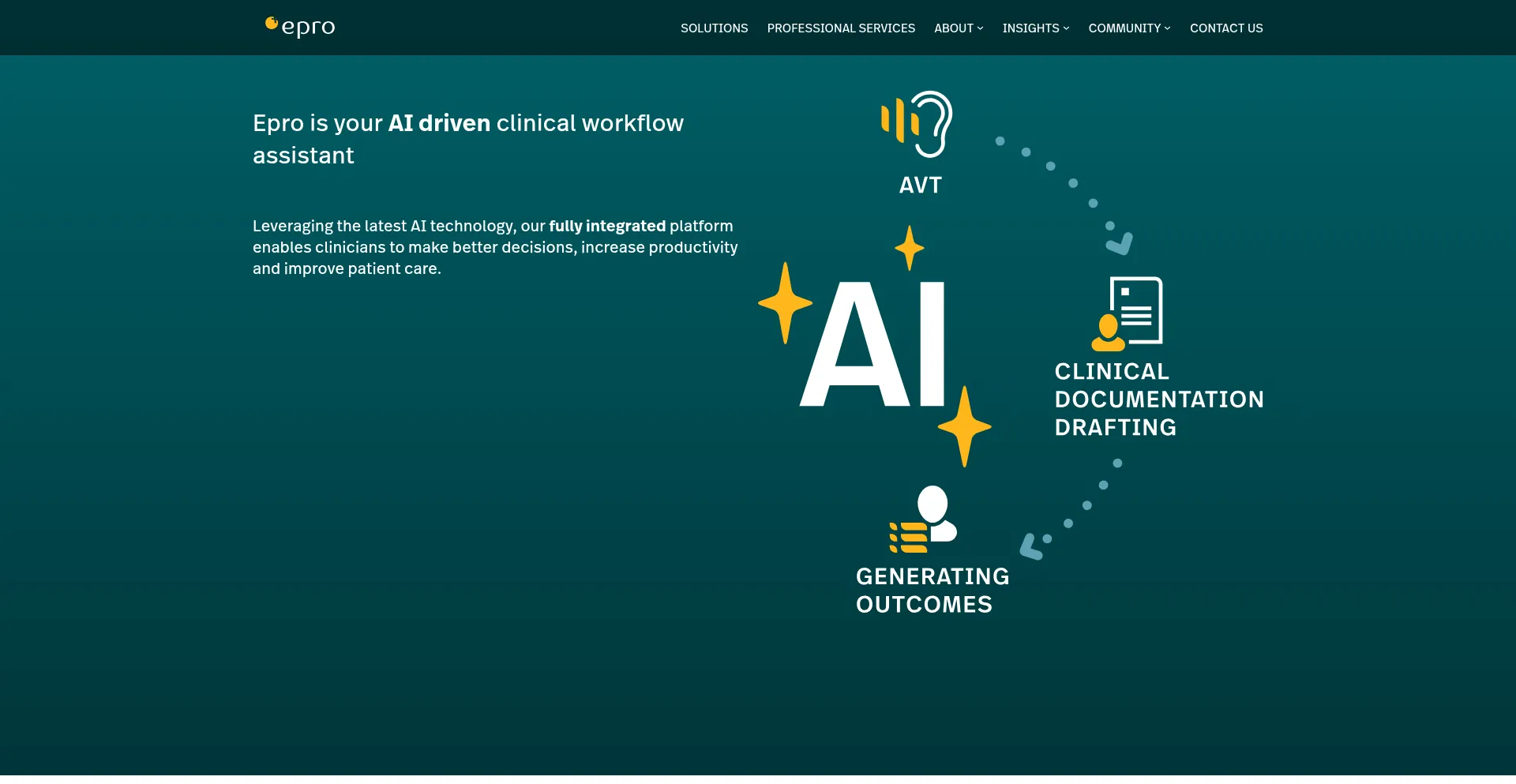Open the Insights menu
Image resolution: width=1516 pixels, height=784 pixels.
coord(1030,28)
